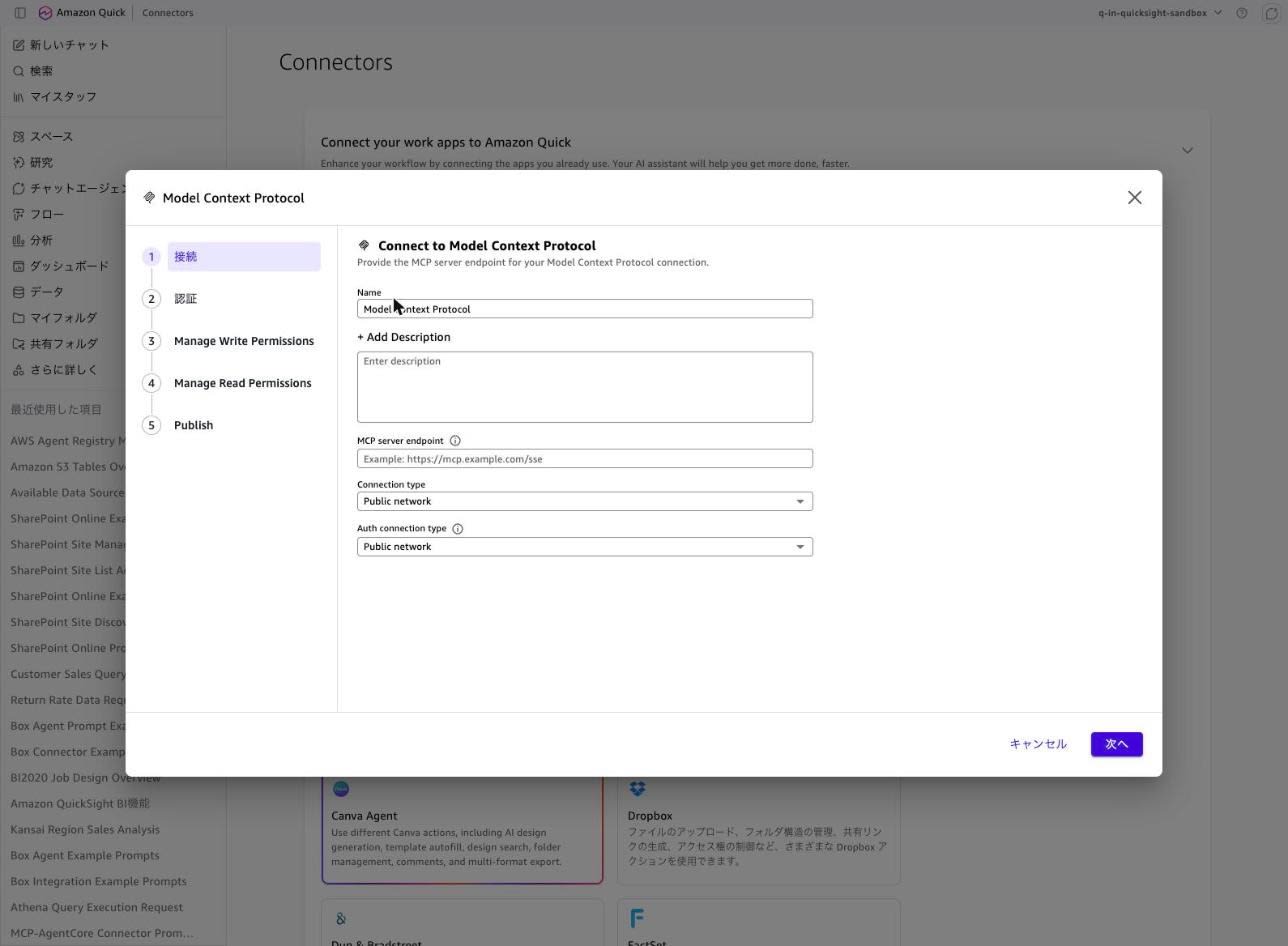Open the help question mark icon
This screenshot has height=946, width=1288.
coord(1242,13)
